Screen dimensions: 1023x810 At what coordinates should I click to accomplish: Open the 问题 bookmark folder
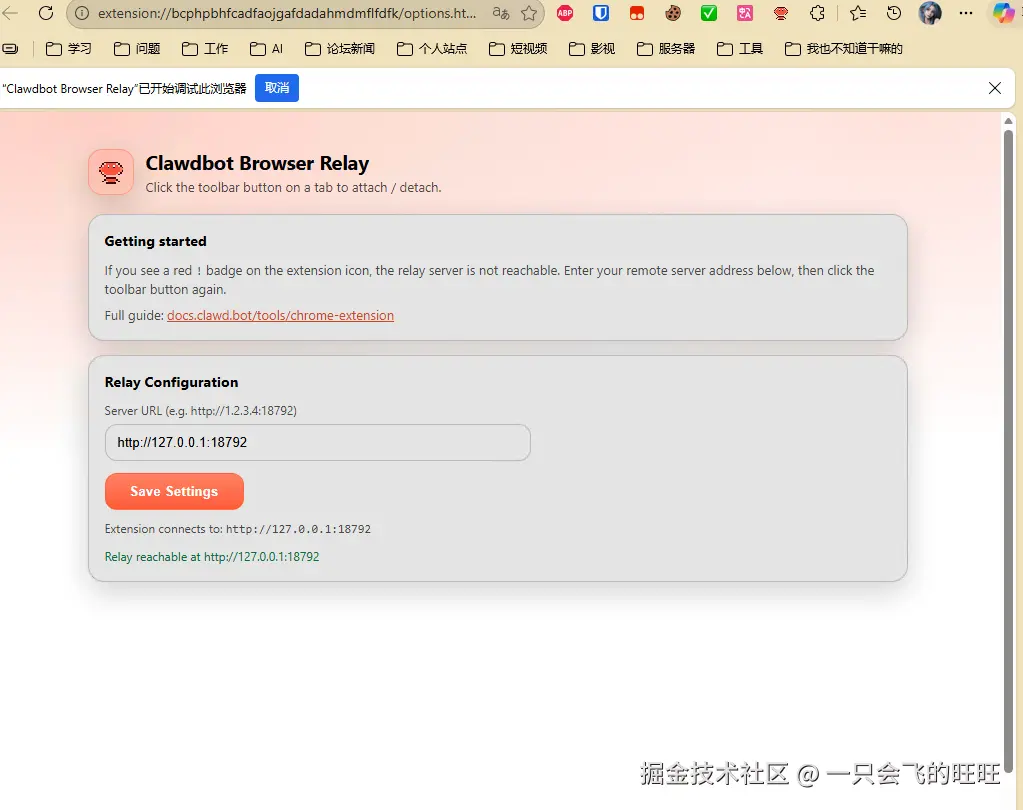(137, 49)
